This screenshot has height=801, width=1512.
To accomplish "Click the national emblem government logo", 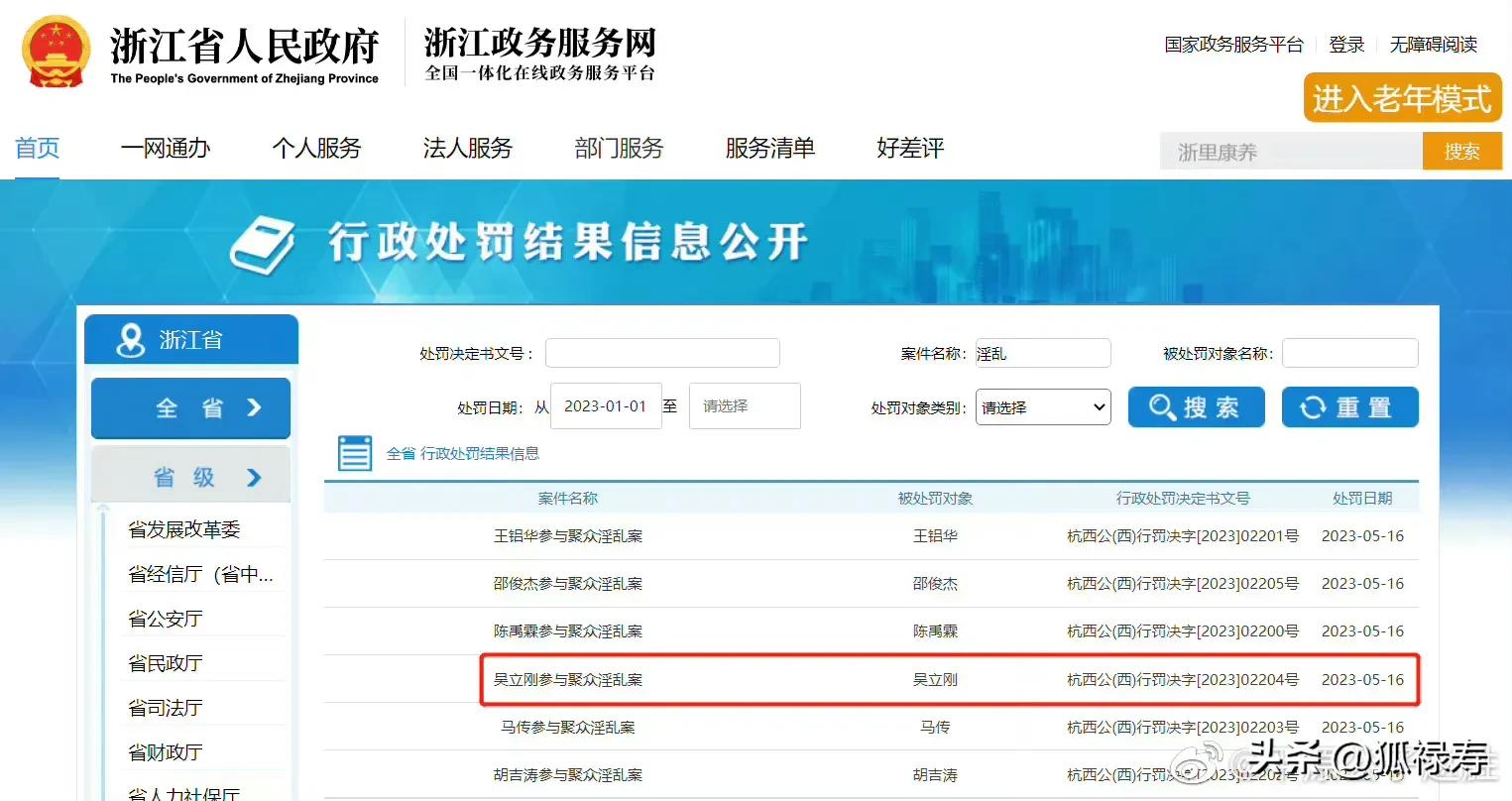I will coord(56,49).
